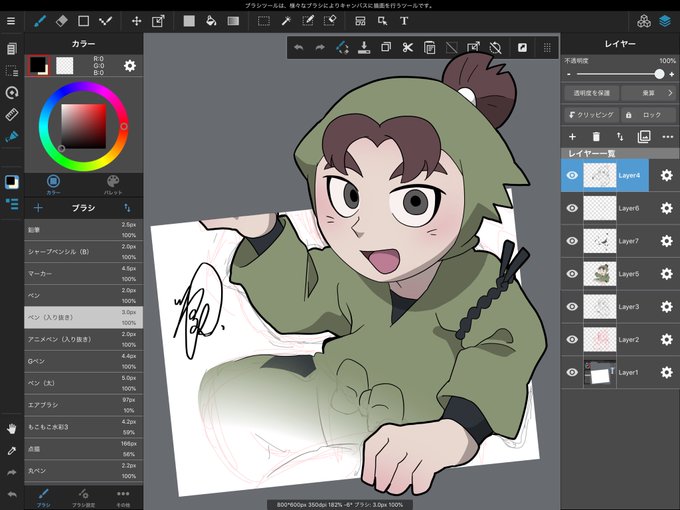Open the その他 tab at bottom
This screenshot has height=510, width=680.
(123, 497)
